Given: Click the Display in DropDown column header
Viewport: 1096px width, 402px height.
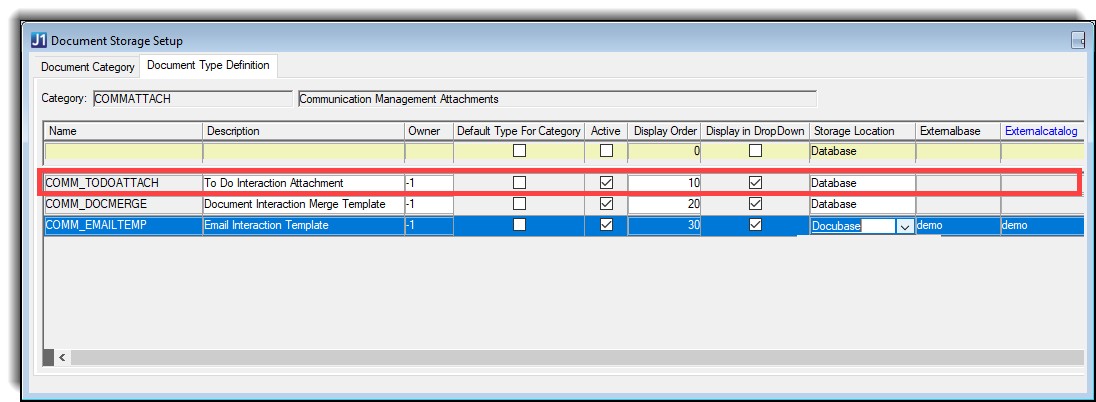Looking at the screenshot, I should tap(755, 131).
